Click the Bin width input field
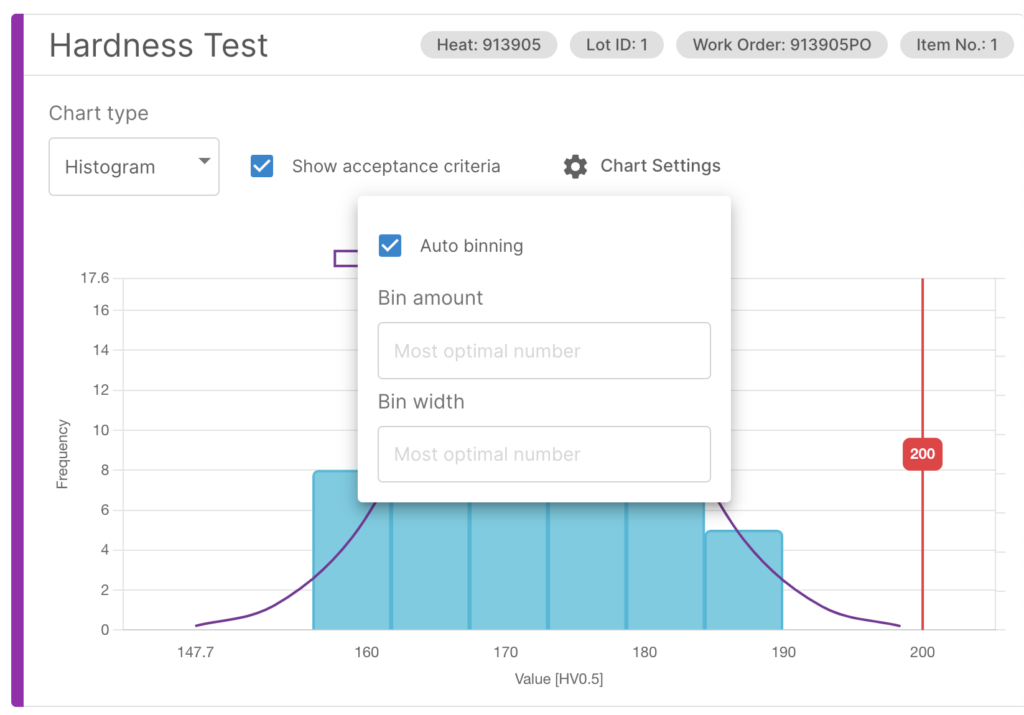Screen dimensions: 1024x715 544,454
